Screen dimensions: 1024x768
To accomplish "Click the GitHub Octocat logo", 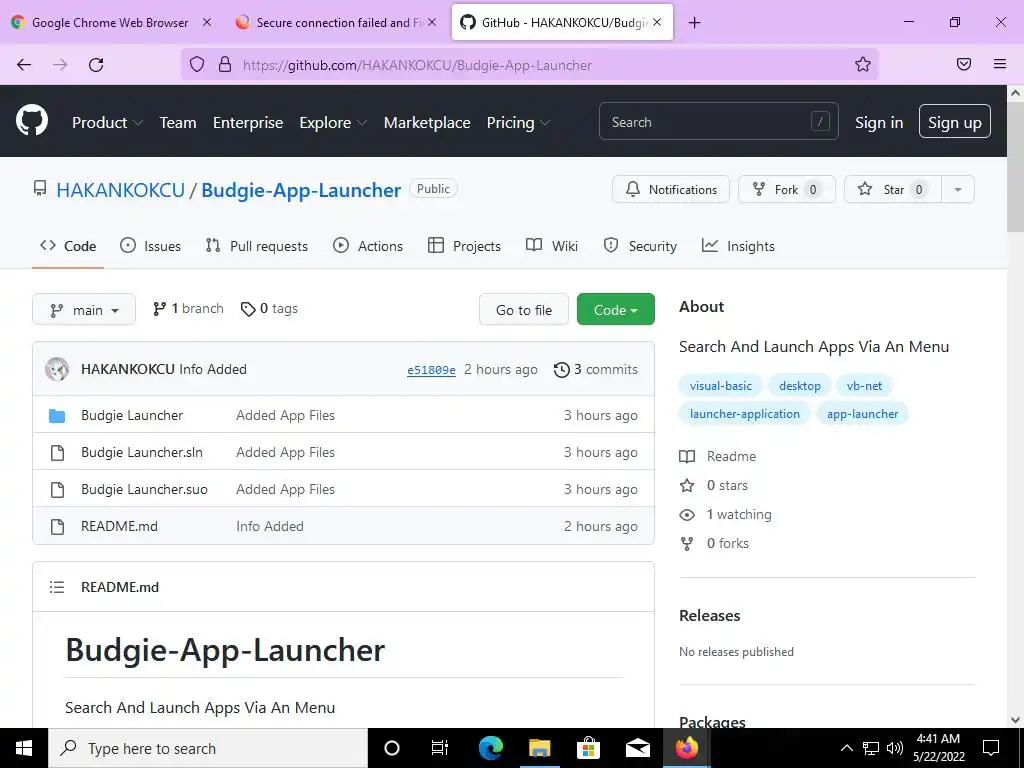I will [x=32, y=121].
